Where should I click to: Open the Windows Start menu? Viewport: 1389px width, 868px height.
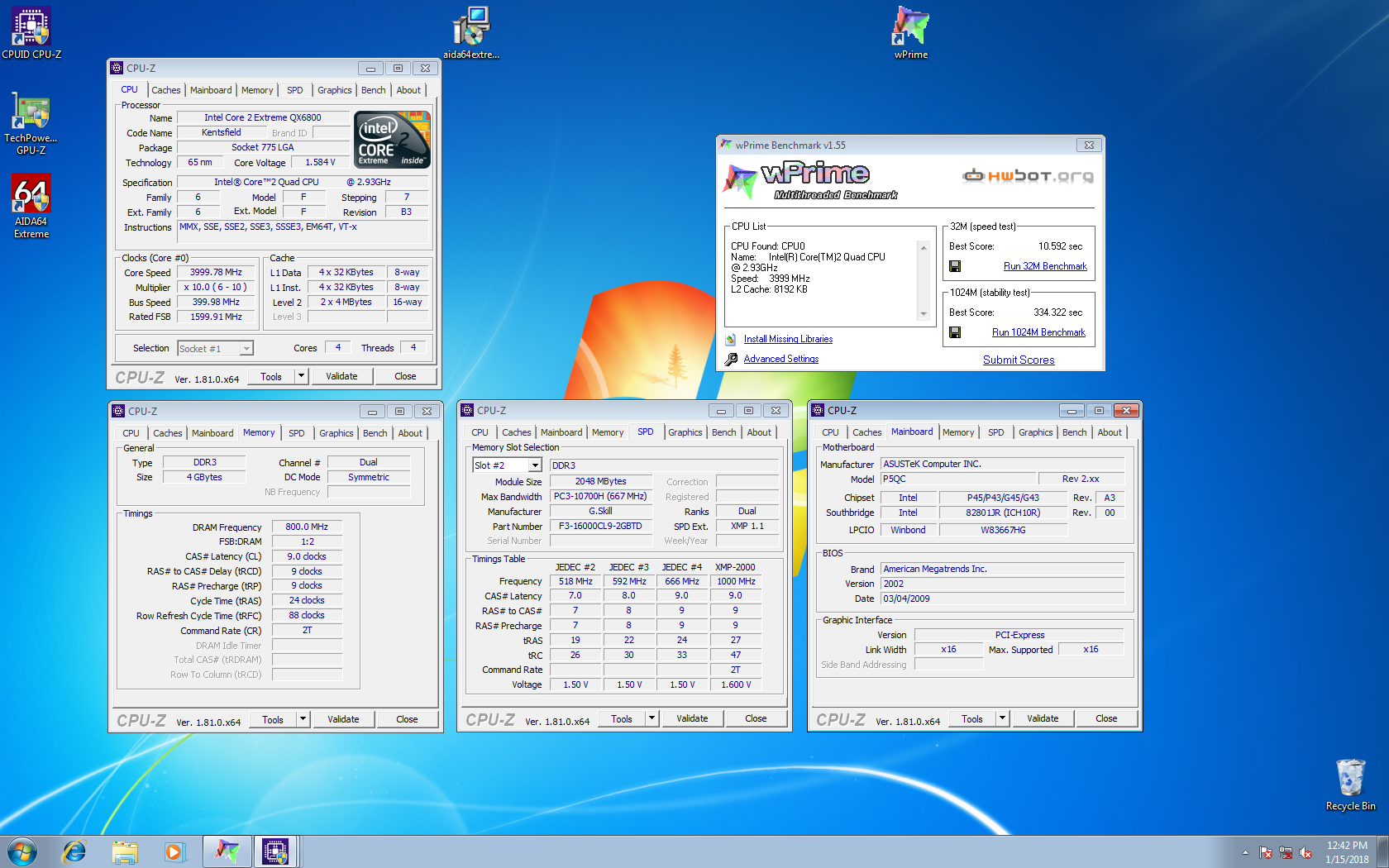pyautogui.click(x=22, y=851)
